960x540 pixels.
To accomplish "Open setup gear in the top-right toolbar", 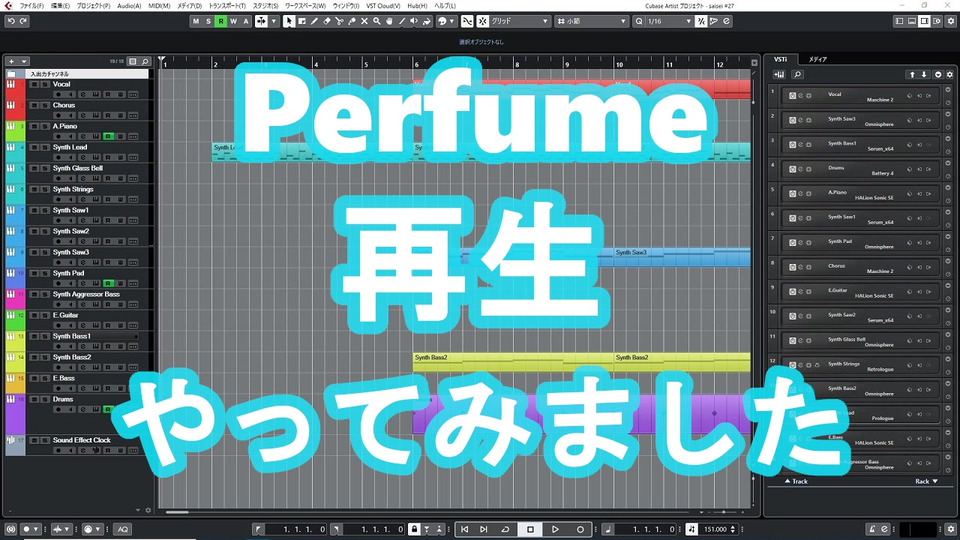I will coord(951,21).
